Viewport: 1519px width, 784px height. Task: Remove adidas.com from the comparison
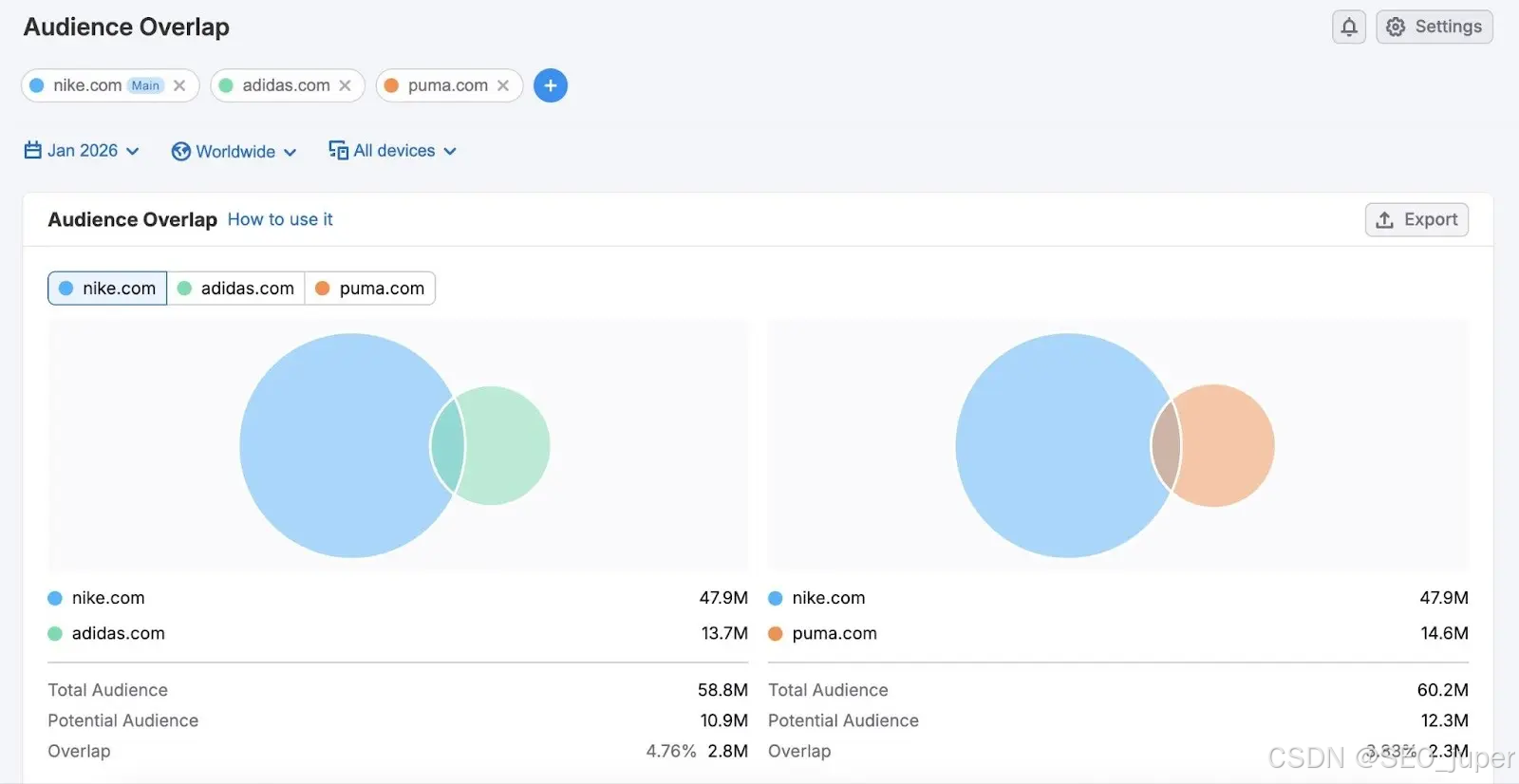click(x=345, y=85)
